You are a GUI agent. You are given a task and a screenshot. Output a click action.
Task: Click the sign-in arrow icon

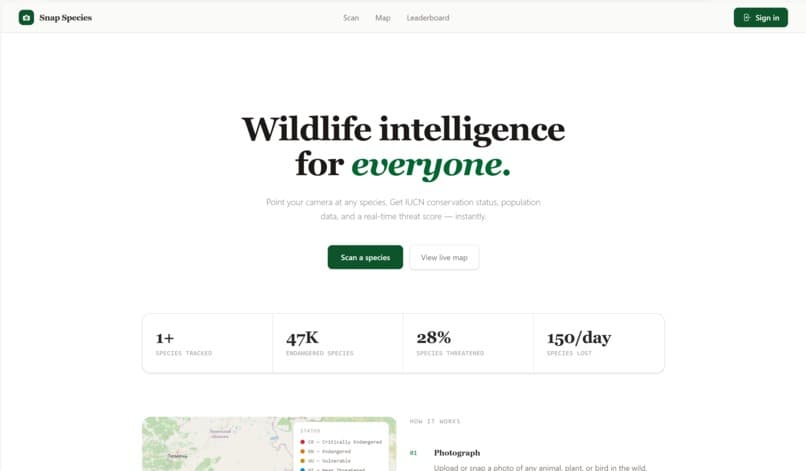click(747, 17)
